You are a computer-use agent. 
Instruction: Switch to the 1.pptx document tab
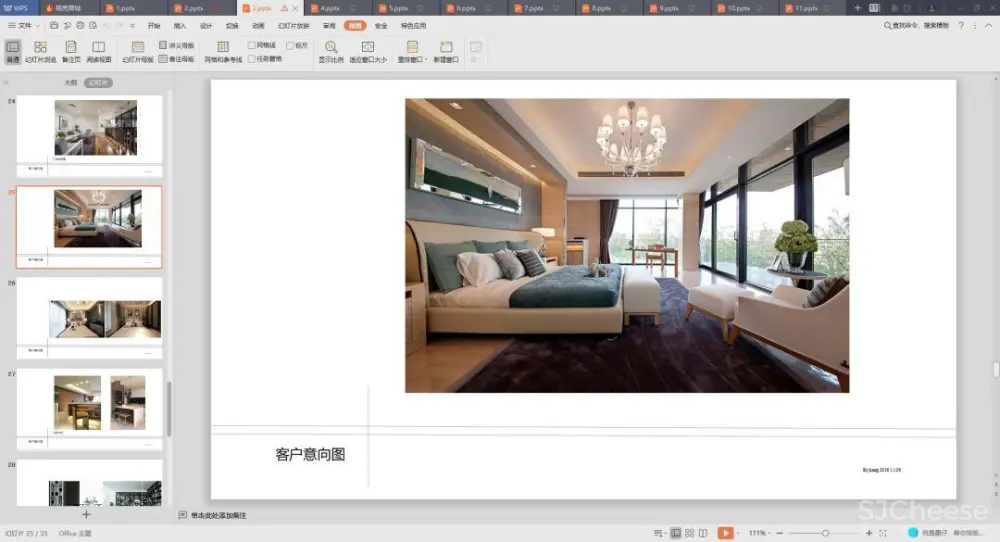point(134,8)
